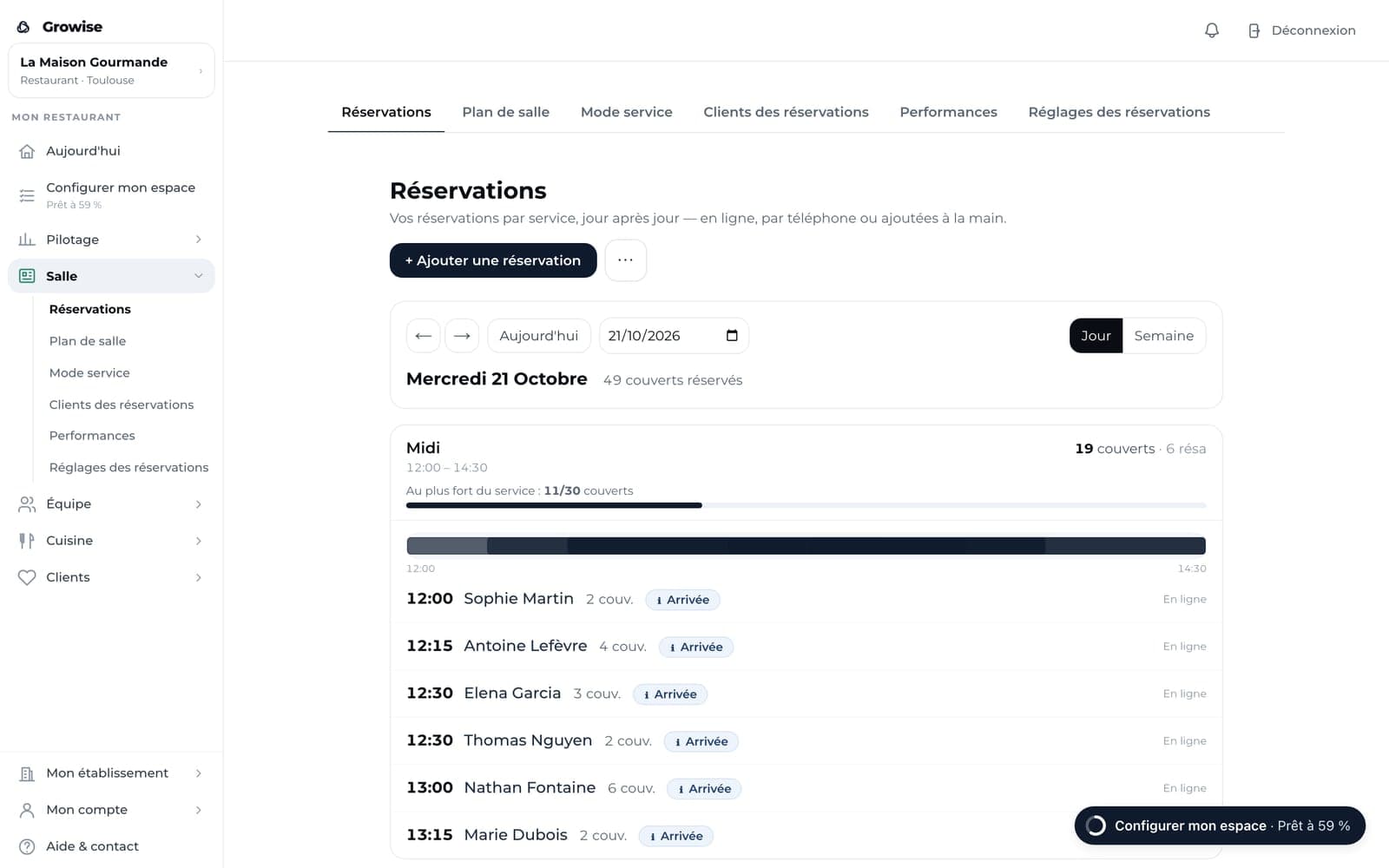Click the Midi service timeline bar

pos(806,546)
